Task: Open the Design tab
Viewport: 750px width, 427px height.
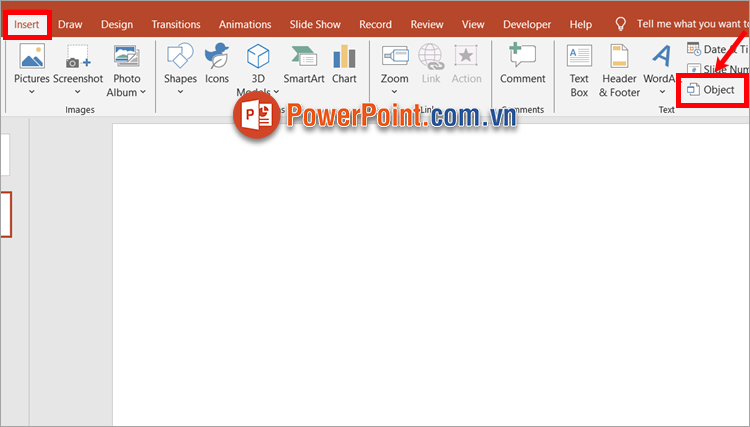Action: 117,24
